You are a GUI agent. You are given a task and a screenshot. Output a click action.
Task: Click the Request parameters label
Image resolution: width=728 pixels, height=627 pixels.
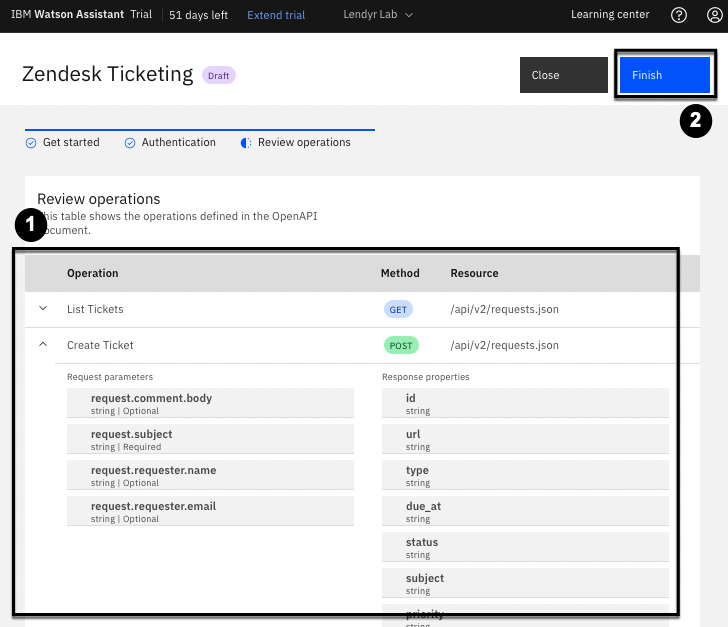pyautogui.click(x=110, y=377)
